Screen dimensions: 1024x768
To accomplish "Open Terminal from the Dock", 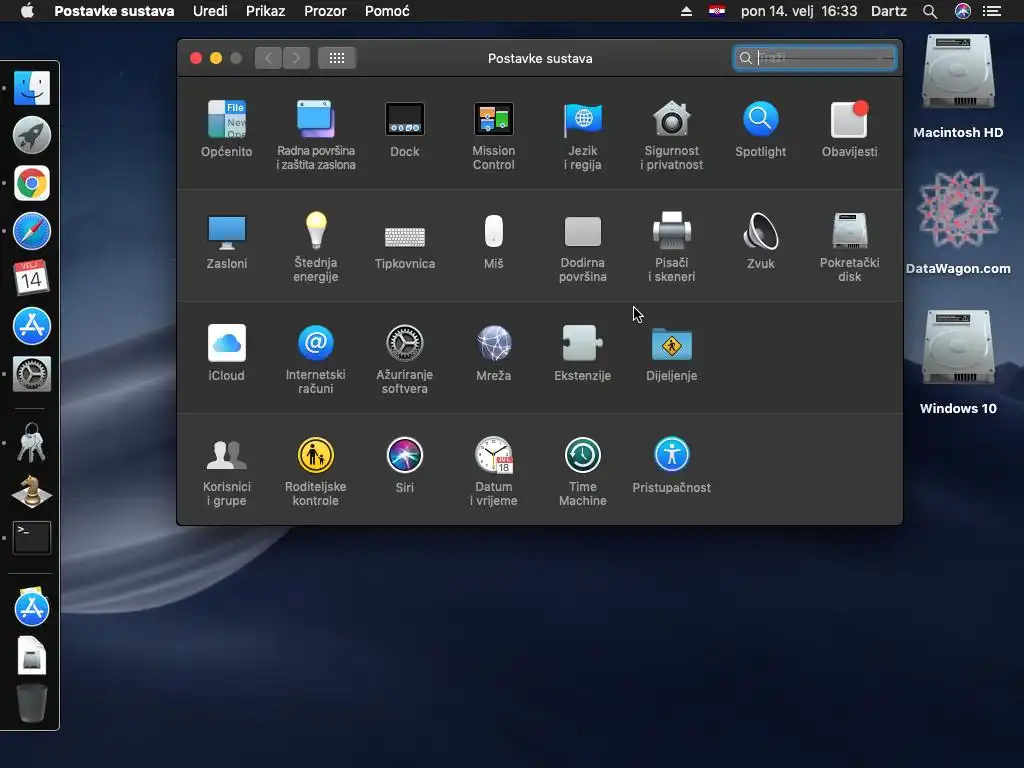I will click(x=31, y=537).
